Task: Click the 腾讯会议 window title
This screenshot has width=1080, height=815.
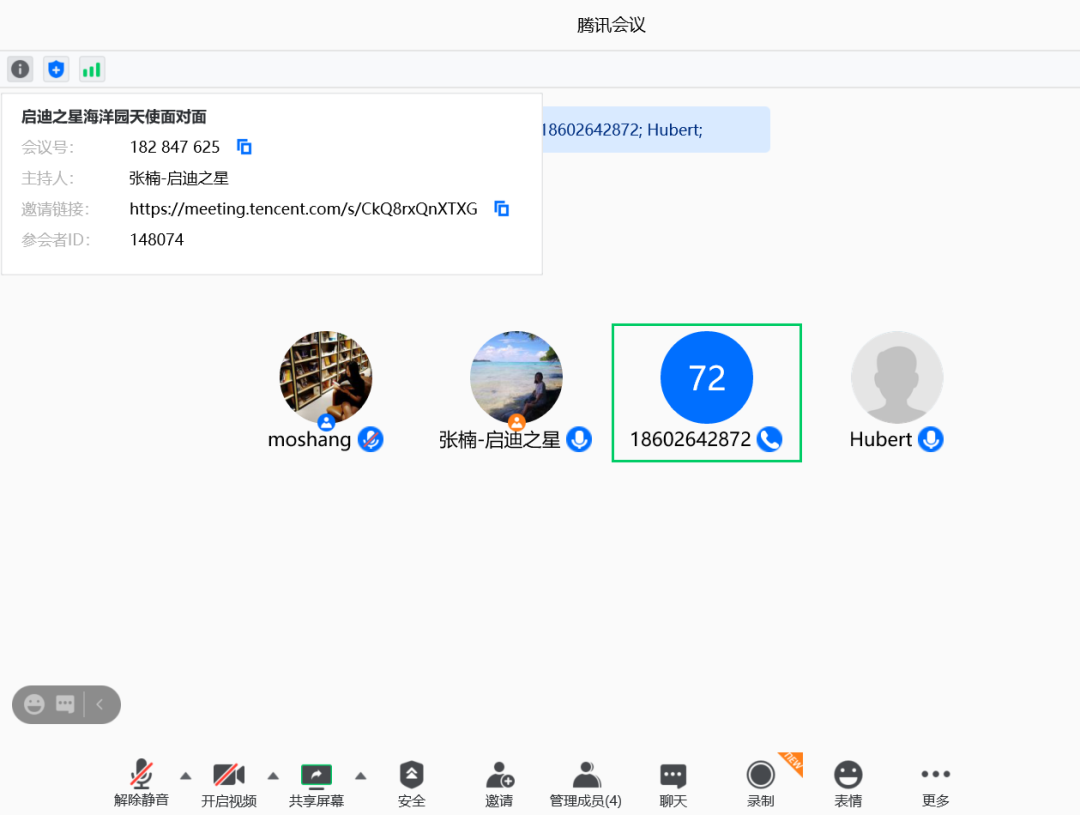Action: pos(611,25)
